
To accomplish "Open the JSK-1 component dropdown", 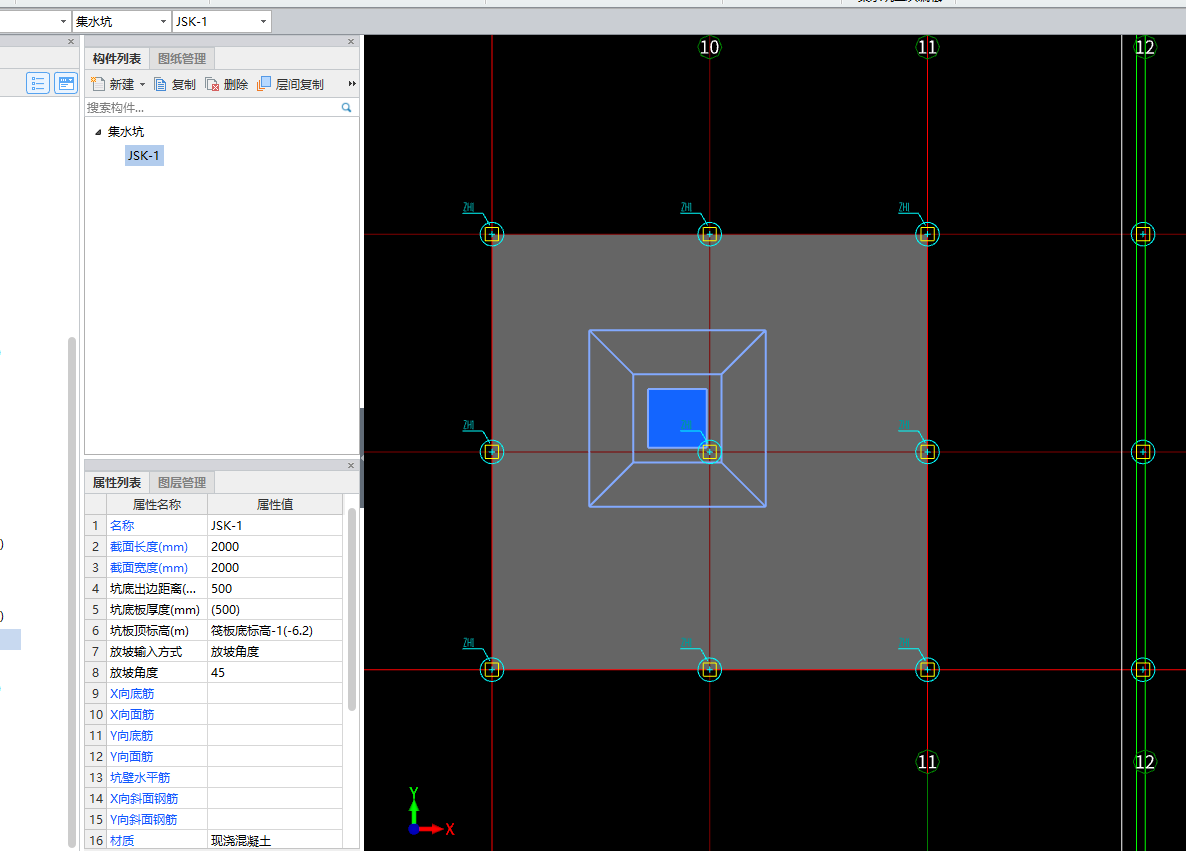I will tap(264, 21).
